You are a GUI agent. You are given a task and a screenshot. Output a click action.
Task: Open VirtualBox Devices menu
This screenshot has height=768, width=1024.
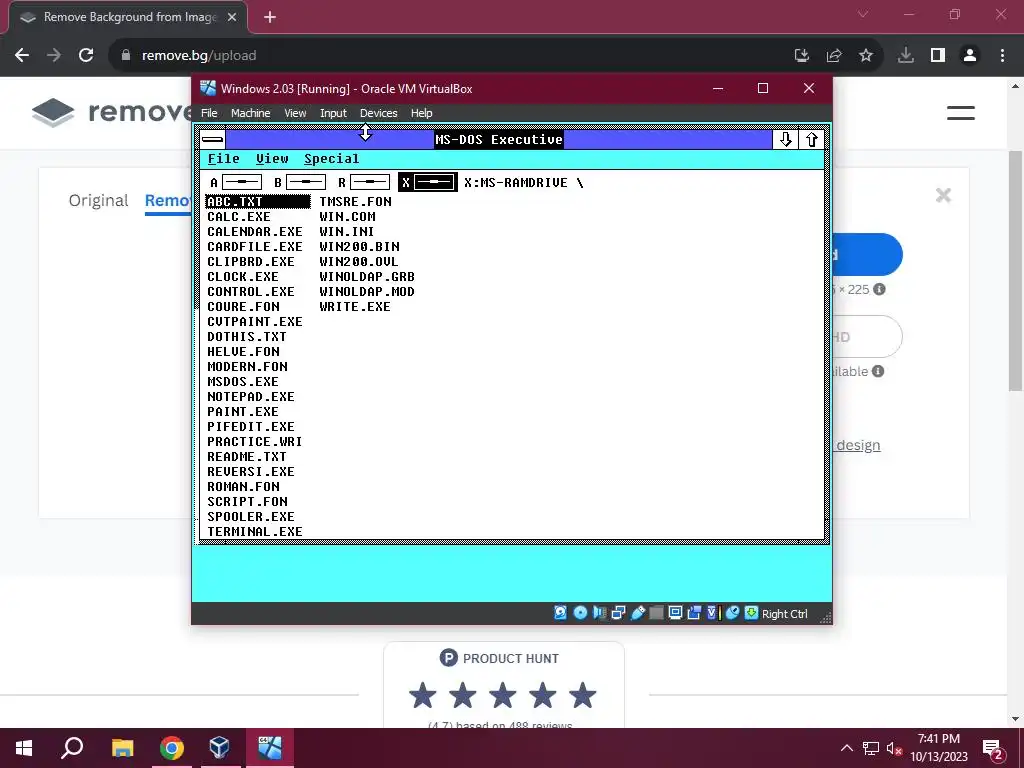coord(378,113)
